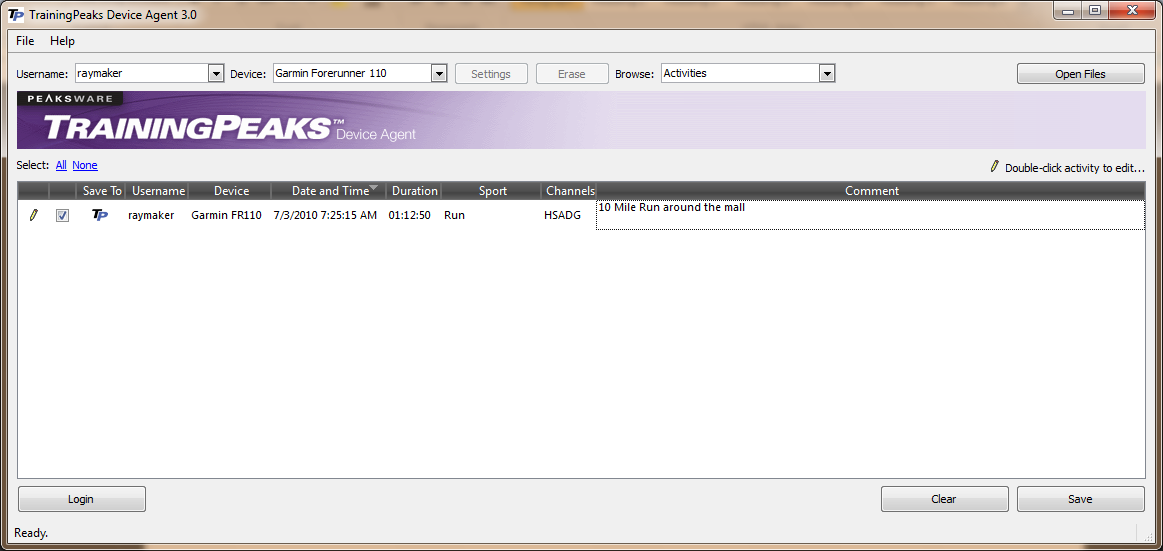The height and width of the screenshot is (551, 1163).
Task: Click the '7/3/2010 7:25:15 AM' date cell
Action: [325, 215]
